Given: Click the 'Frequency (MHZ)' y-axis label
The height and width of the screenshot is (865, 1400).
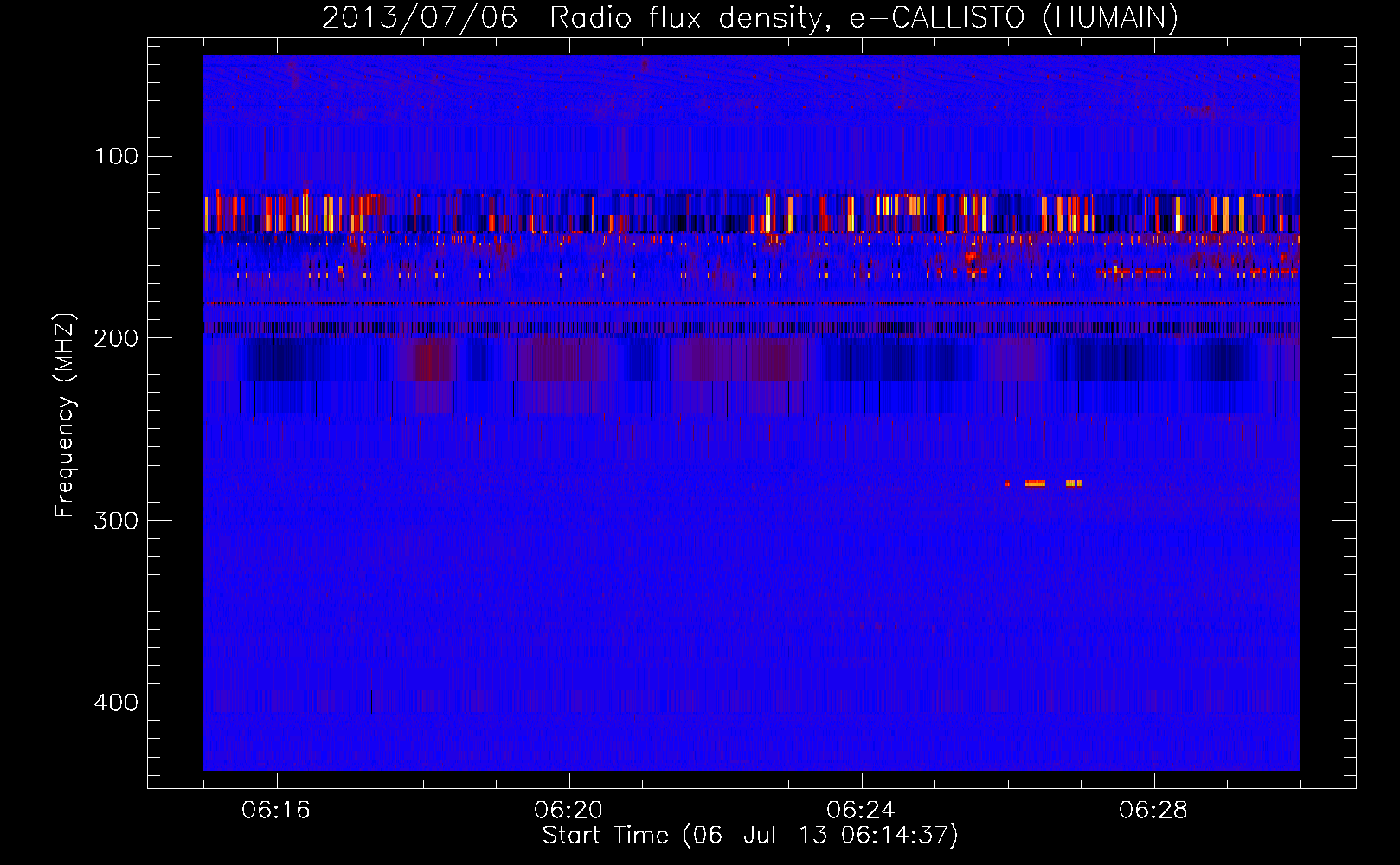Looking at the screenshot, I should [x=65, y=415].
